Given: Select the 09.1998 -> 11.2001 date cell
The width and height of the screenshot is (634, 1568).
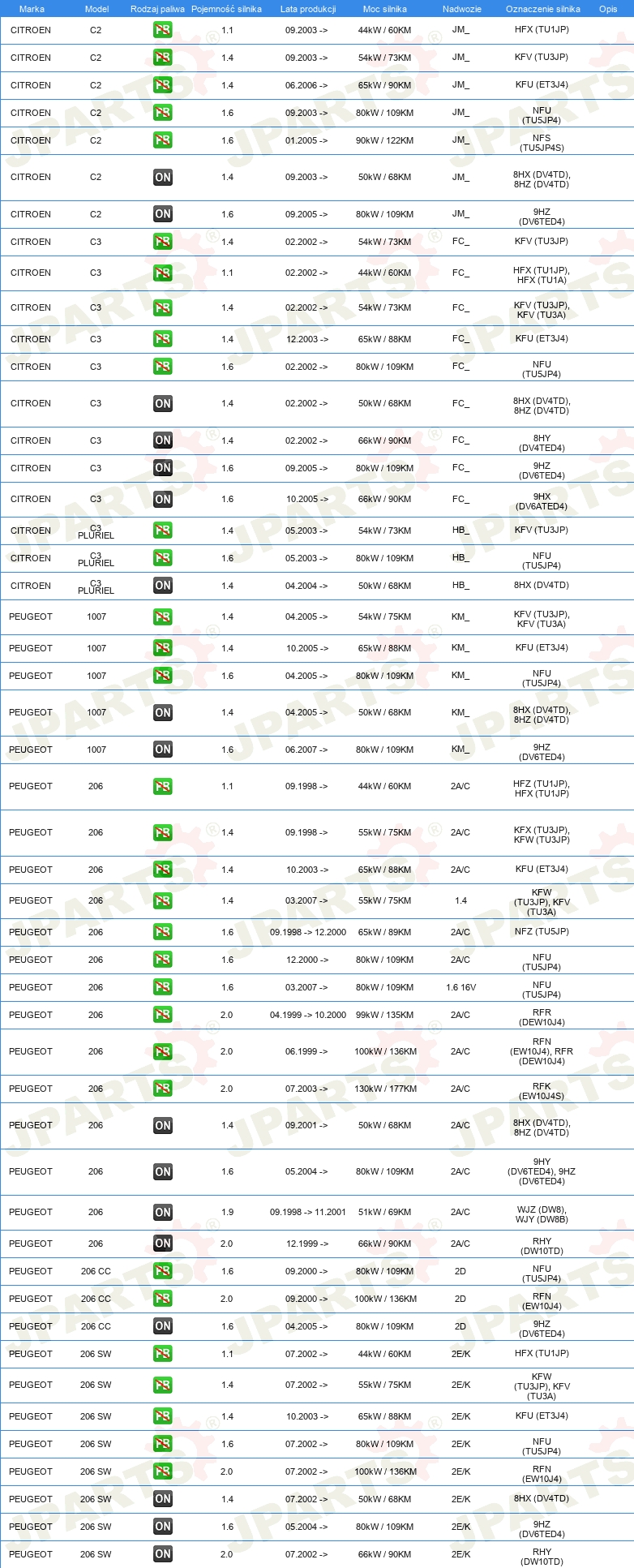Looking at the screenshot, I should click(308, 1212).
